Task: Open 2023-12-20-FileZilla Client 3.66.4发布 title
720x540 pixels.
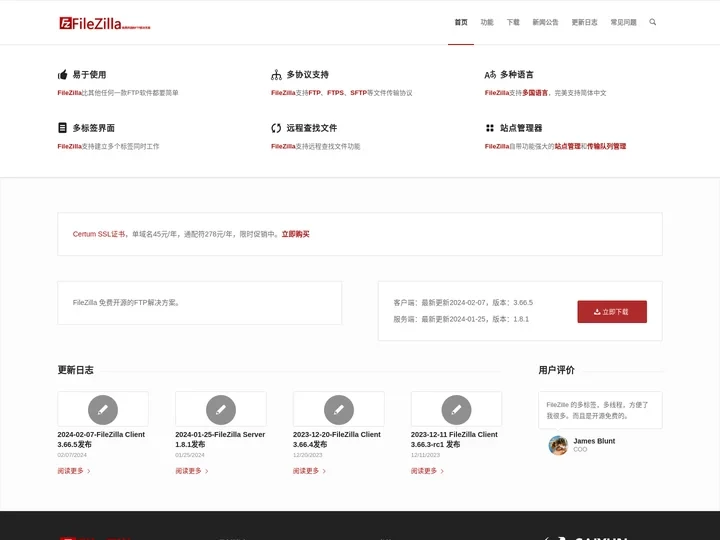Action: [337, 439]
